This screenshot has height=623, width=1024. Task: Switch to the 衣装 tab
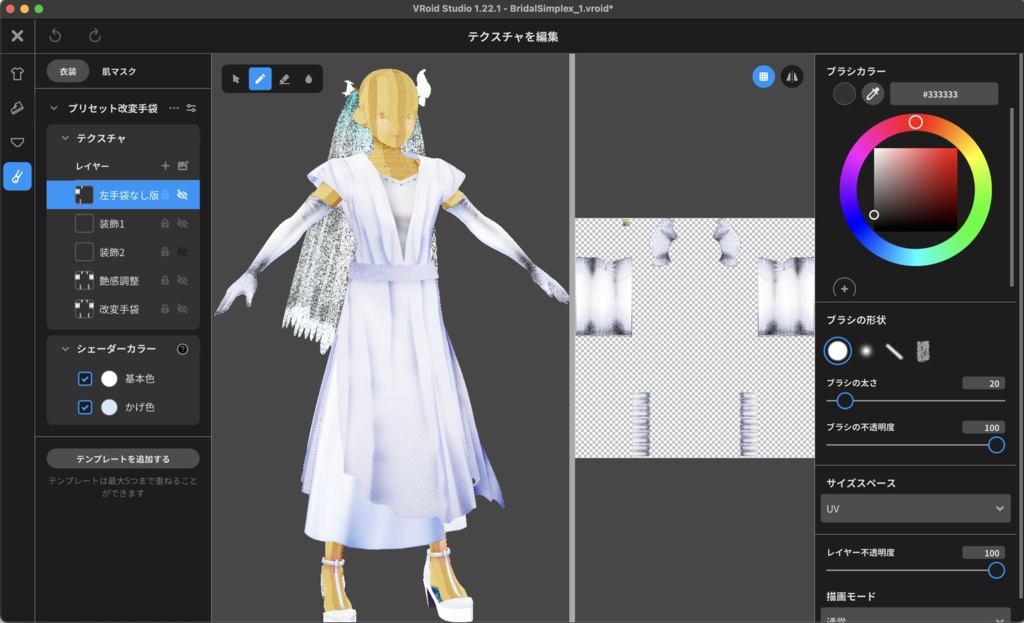pos(68,71)
